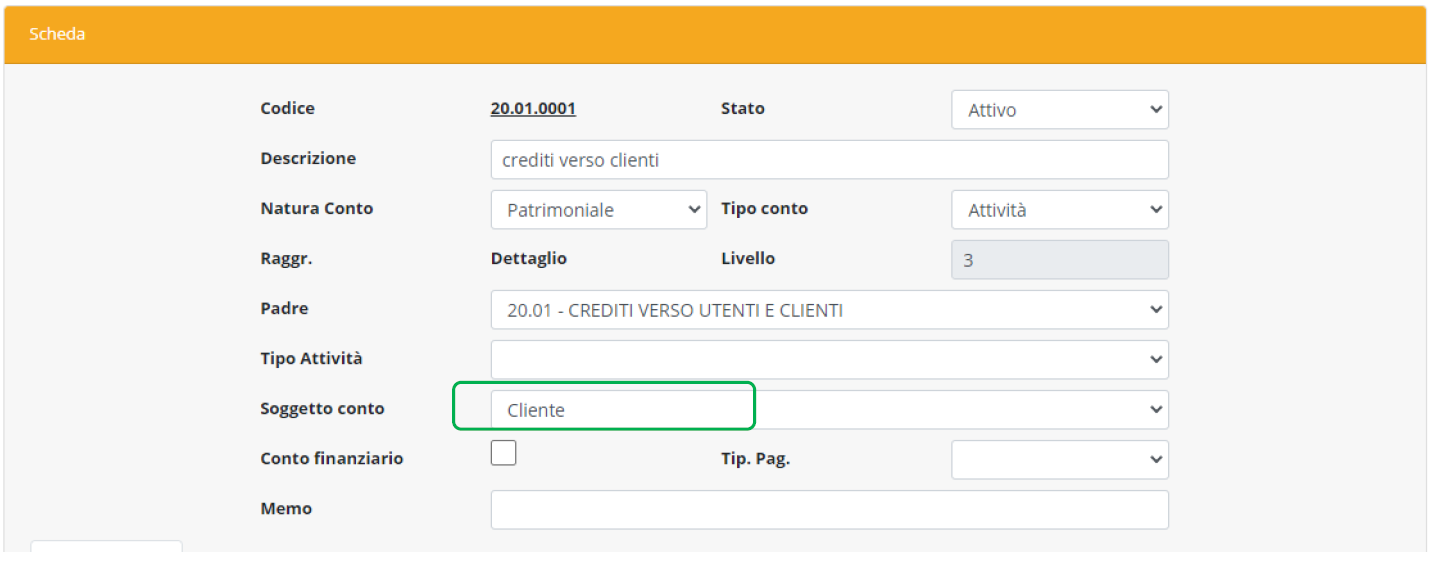
Task: Expand the Padre dropdown list
Action: click(x=828, y=310)
